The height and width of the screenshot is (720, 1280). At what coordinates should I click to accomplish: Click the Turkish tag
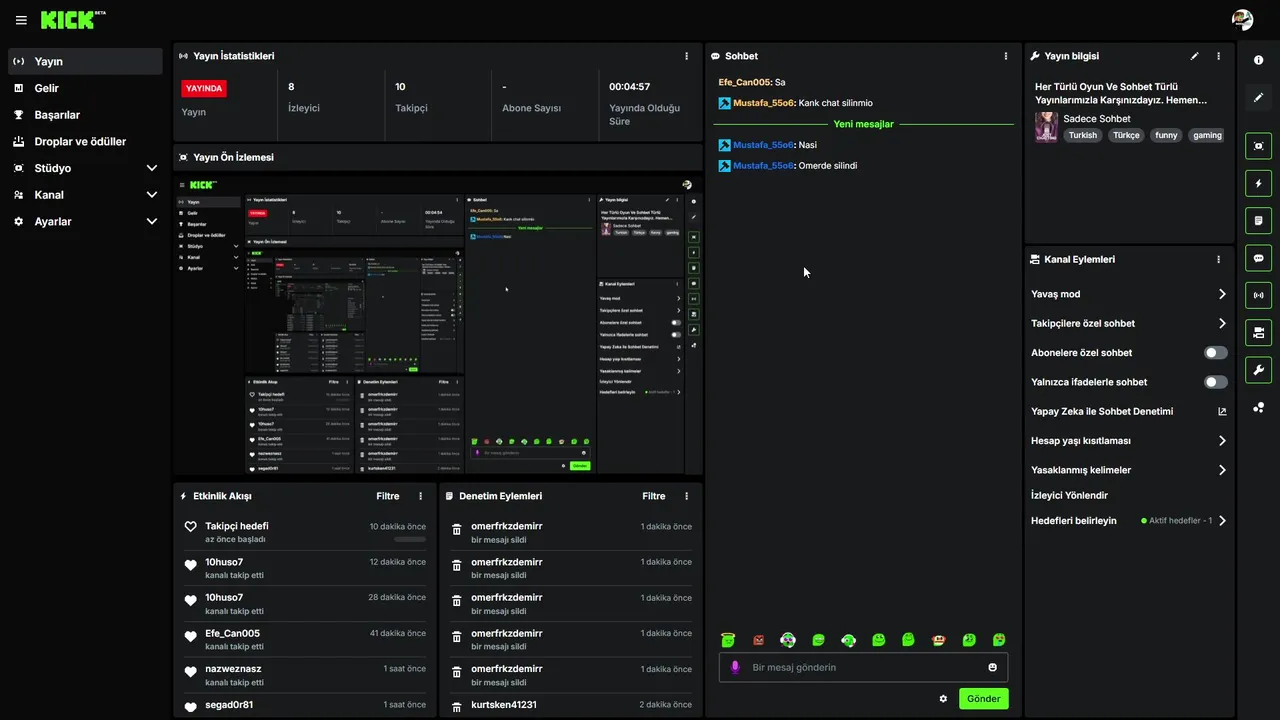point(1082,135)
